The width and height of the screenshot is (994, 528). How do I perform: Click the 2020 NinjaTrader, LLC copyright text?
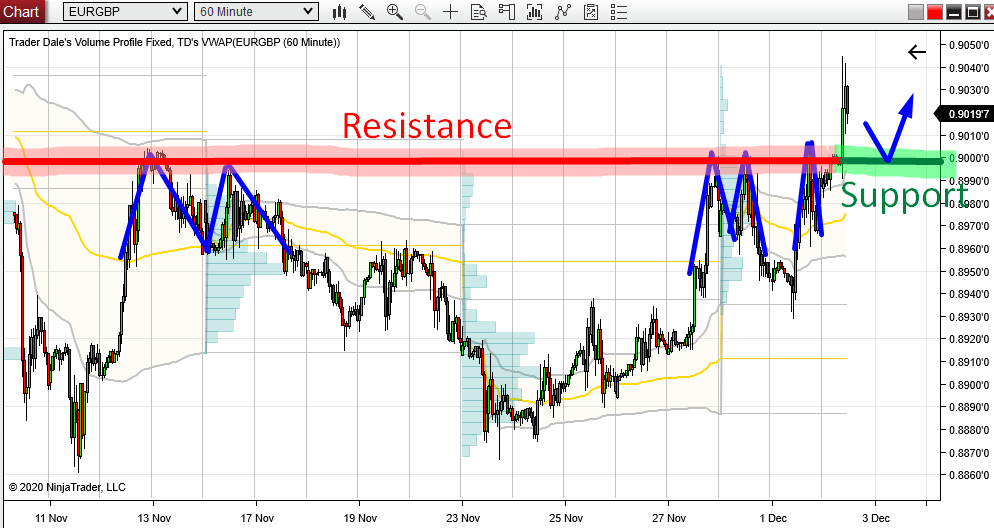67,487
